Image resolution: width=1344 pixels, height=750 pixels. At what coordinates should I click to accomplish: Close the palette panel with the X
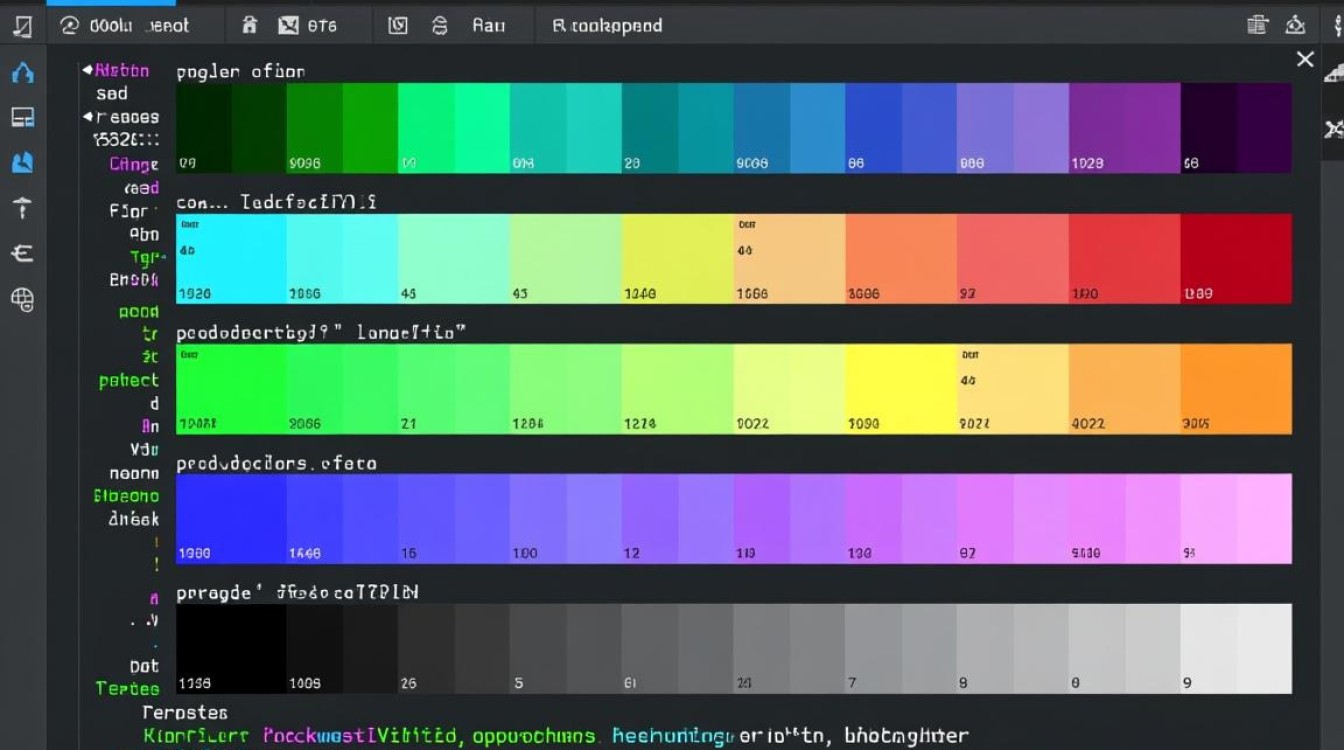(1305, 60)
